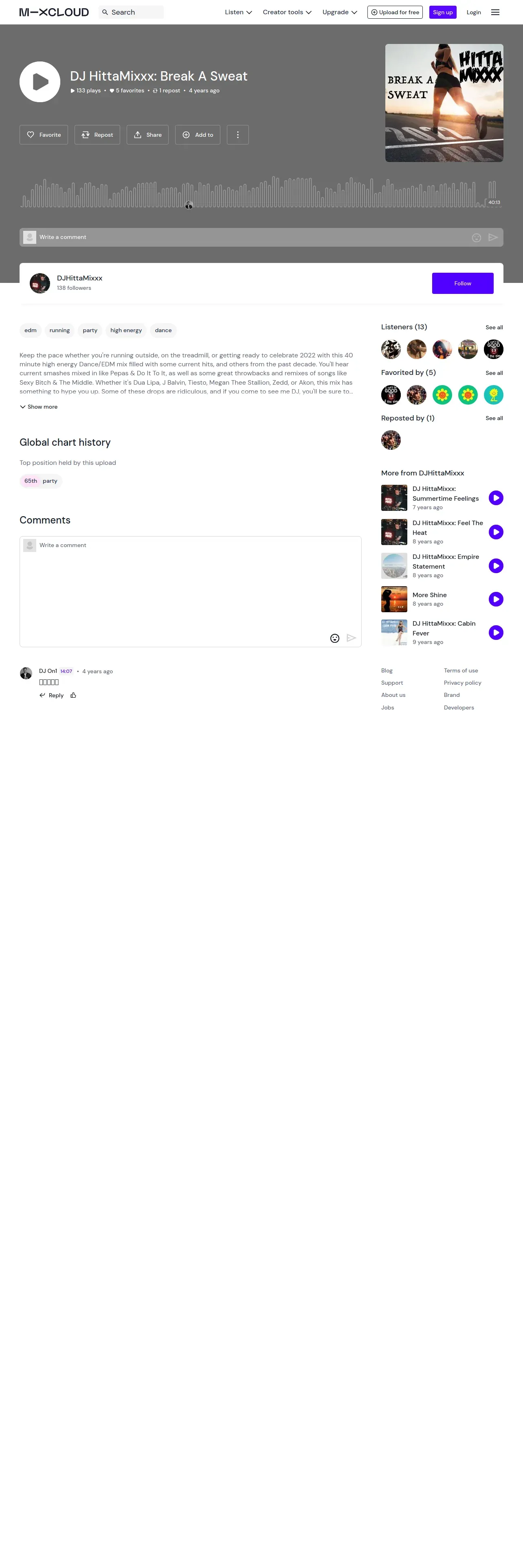The height and width of the screenshot is (1568, 523).
Task: Select the dance tag
Action: 163,331
